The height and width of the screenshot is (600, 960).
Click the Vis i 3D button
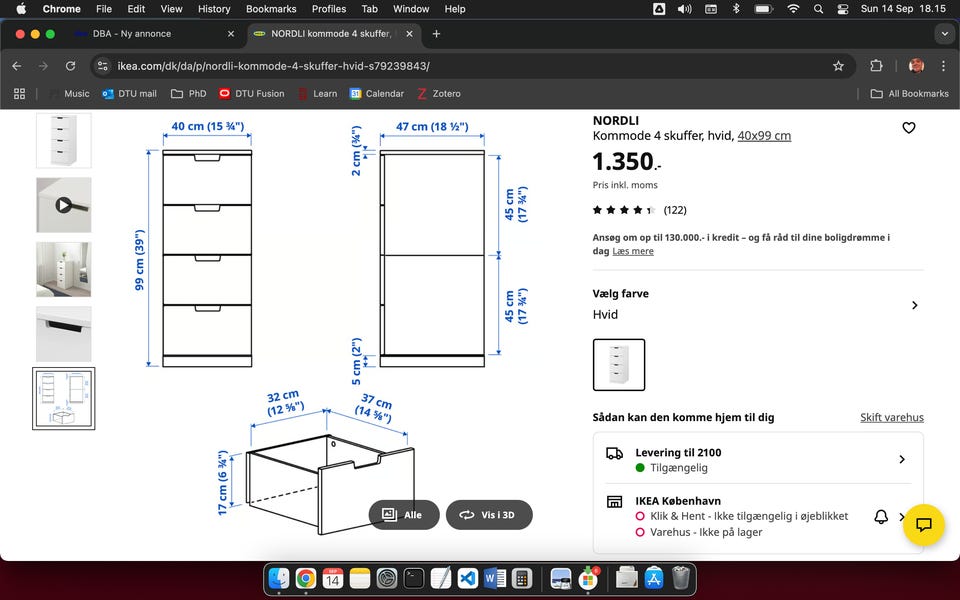489,515
